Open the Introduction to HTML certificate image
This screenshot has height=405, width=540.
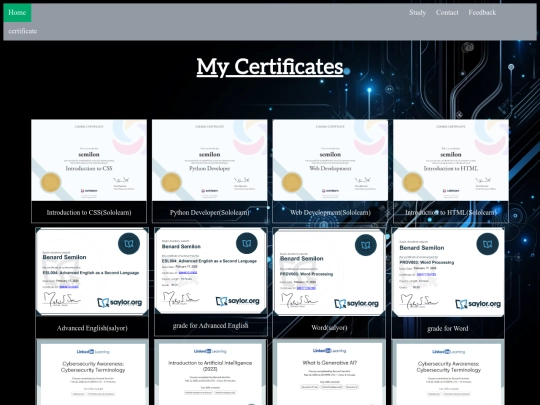coord(451,160)
